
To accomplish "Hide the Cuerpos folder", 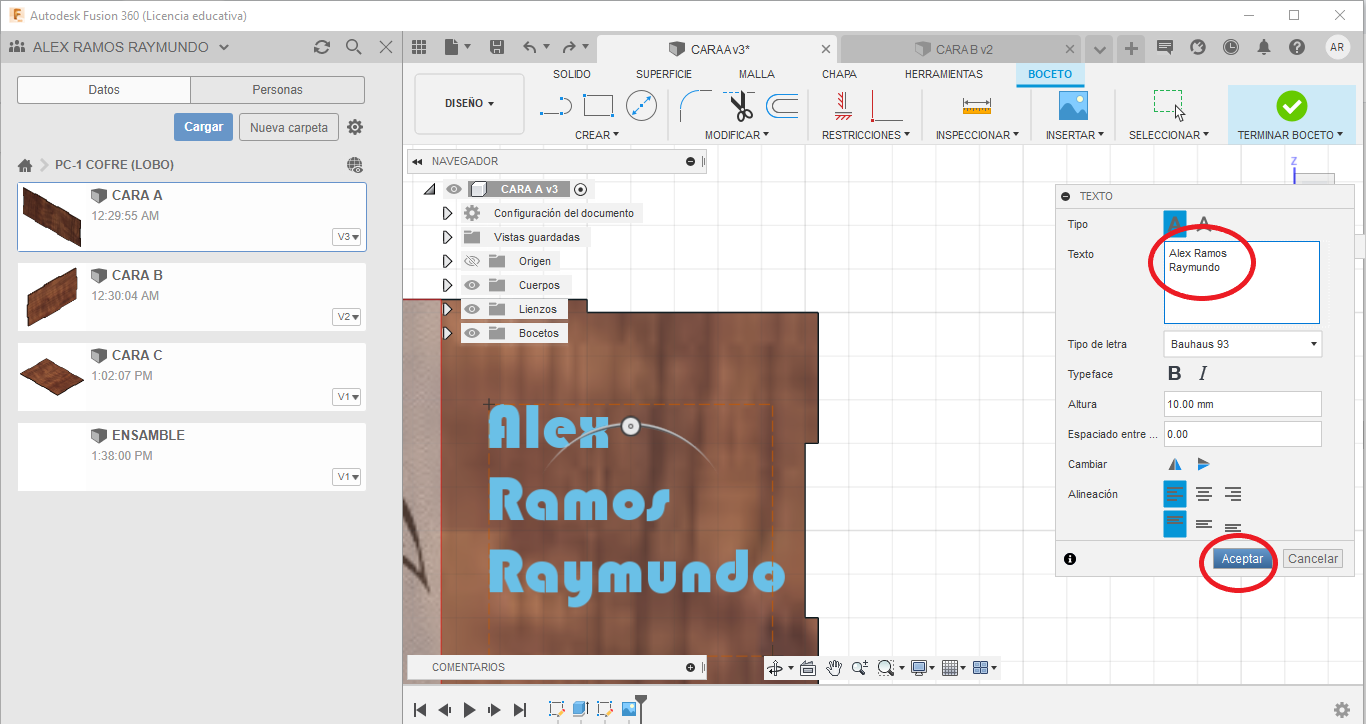I will pyautogui.click(x=473, y=285).
